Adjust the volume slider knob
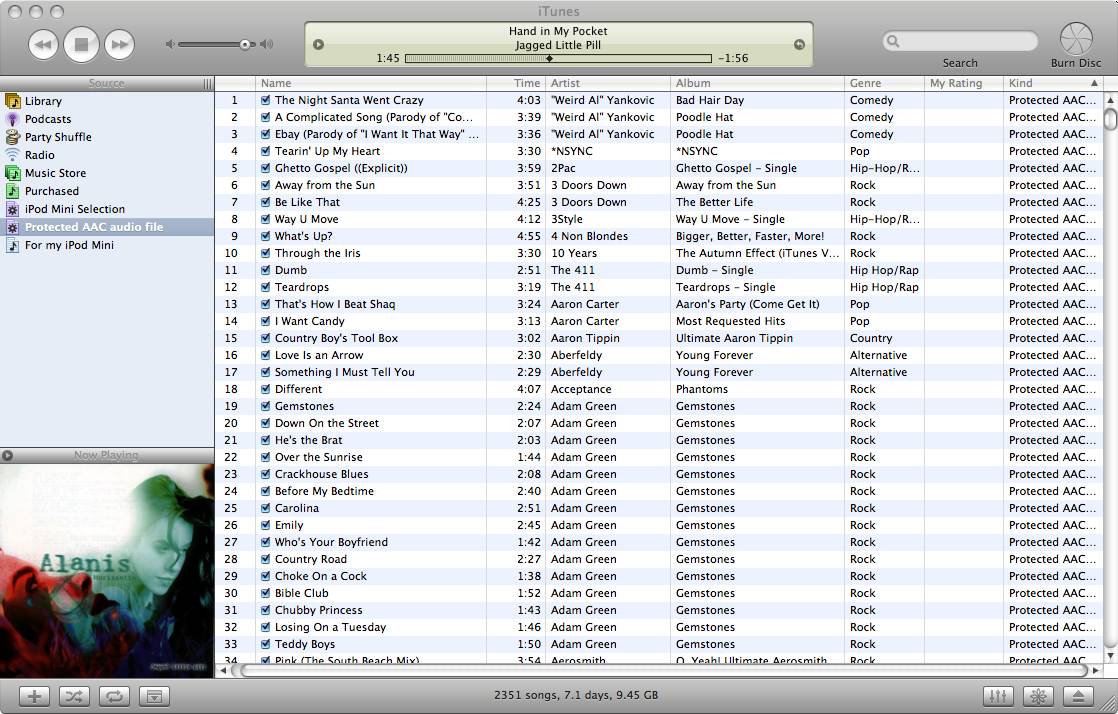The width and height of the screenshot is (1118, 714). pos(245,44)
